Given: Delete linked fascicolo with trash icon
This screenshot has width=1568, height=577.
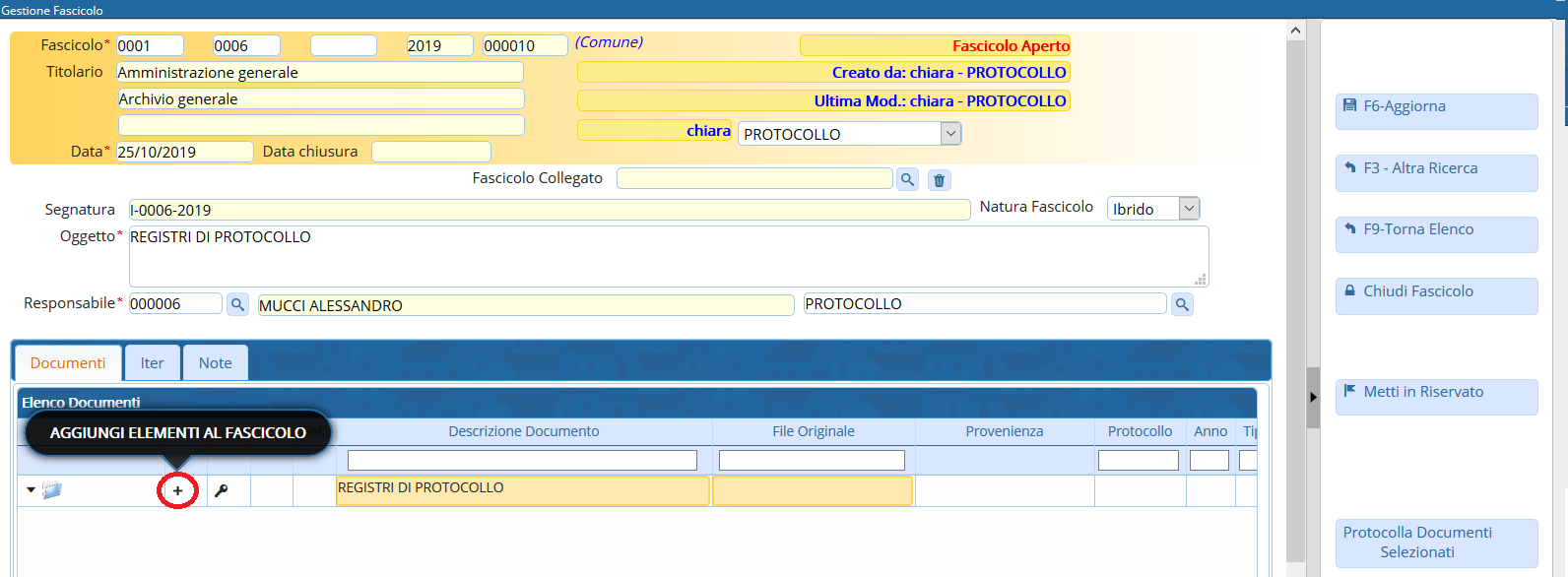Looking at the screenshot, I should tap(939, 180).
